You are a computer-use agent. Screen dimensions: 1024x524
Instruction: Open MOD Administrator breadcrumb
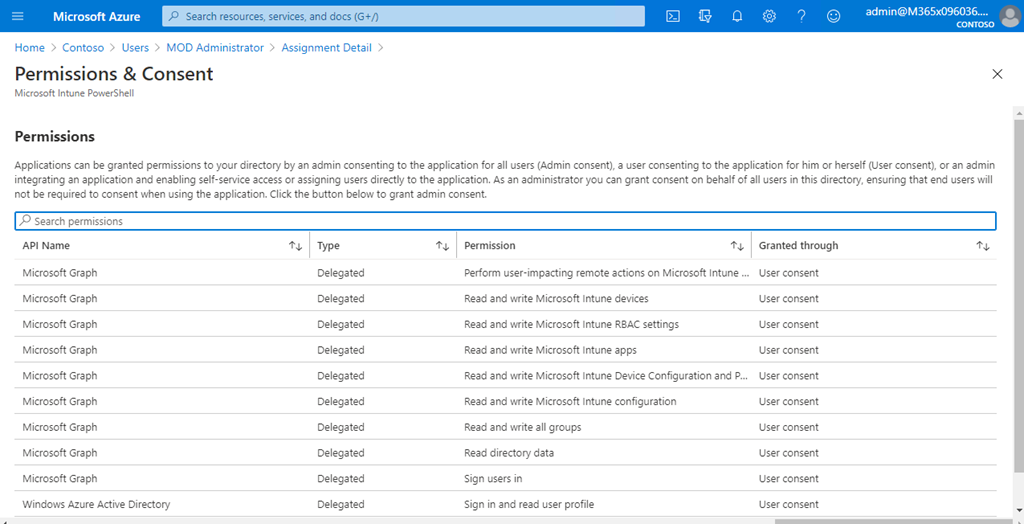tap(215, 48)
